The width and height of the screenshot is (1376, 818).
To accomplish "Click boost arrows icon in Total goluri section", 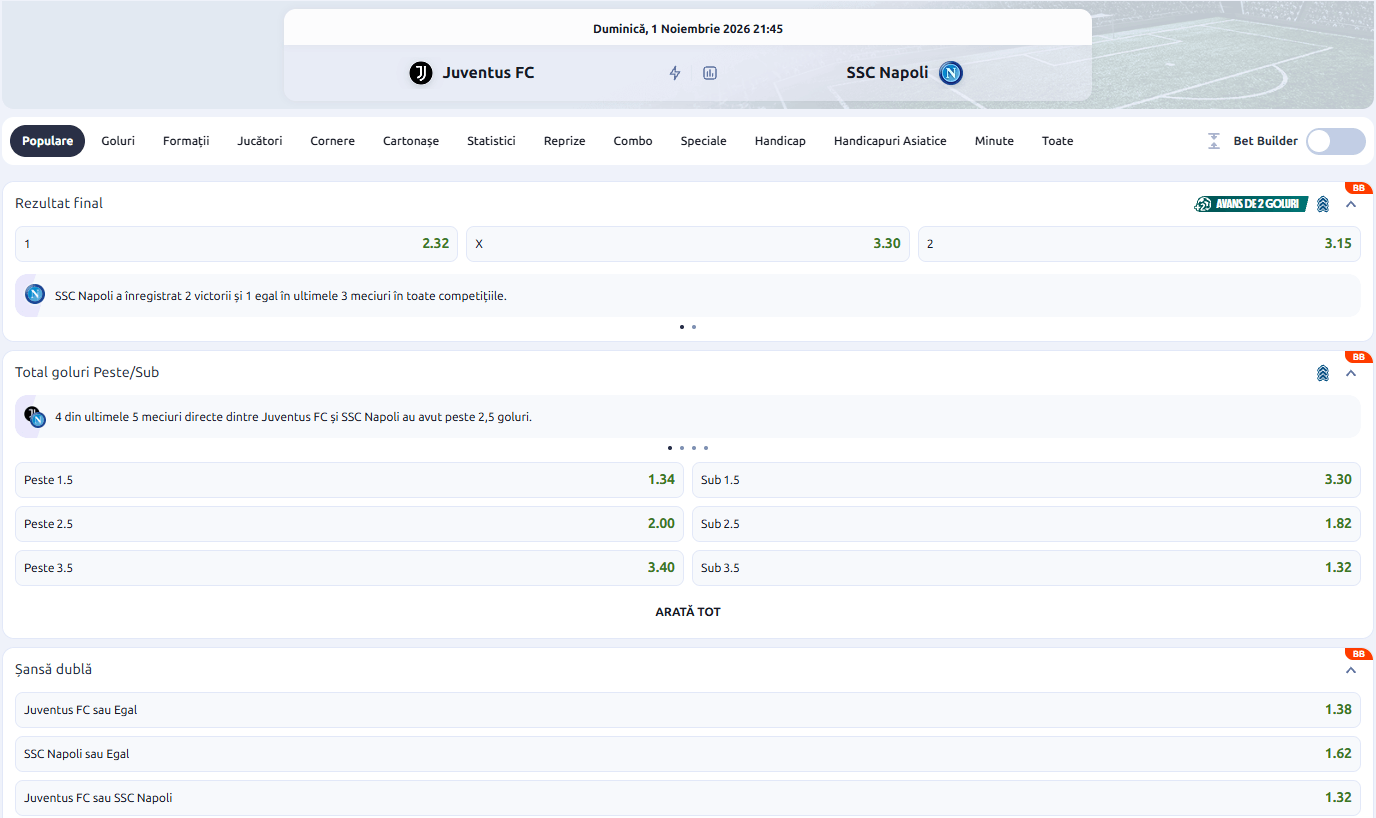I will point(1323,373).
